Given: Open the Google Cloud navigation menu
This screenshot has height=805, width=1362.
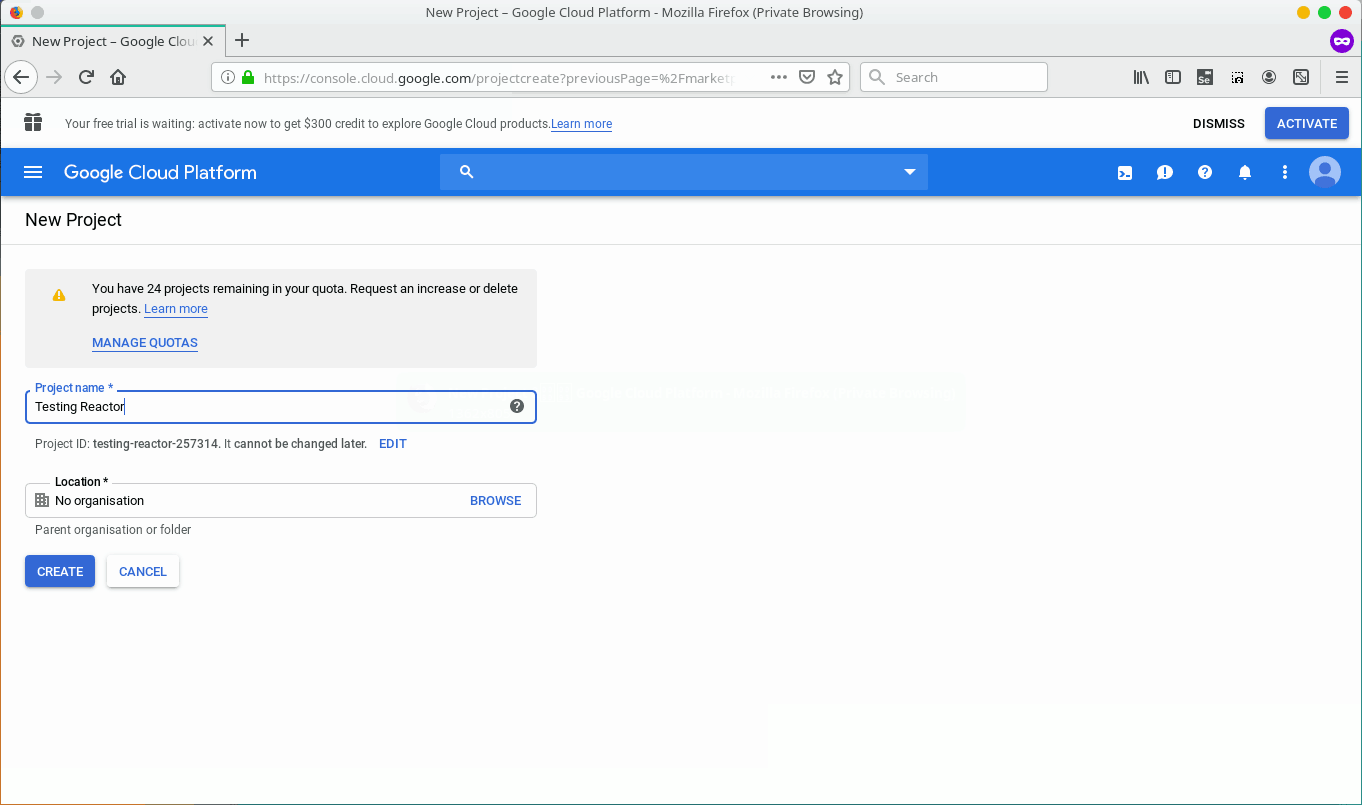Looking at the screenshot, I should click(x=33, y=172).
